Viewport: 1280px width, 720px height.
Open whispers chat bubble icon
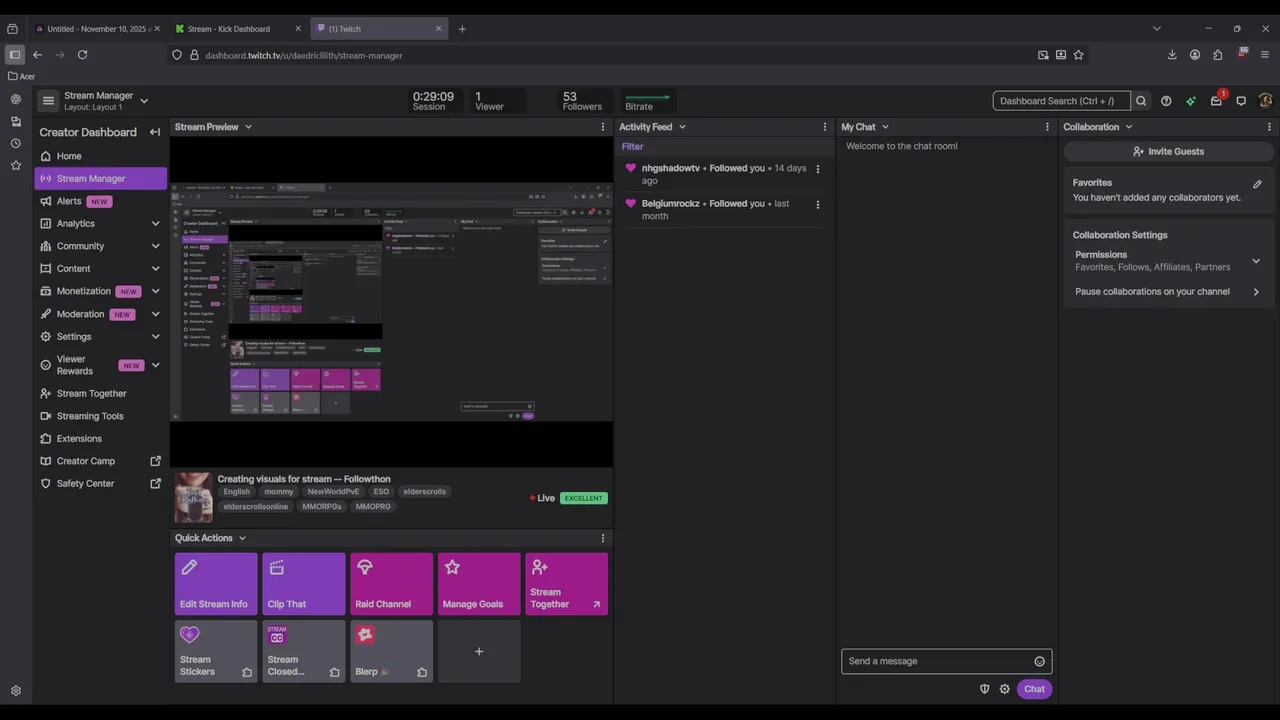(1241, 101)
